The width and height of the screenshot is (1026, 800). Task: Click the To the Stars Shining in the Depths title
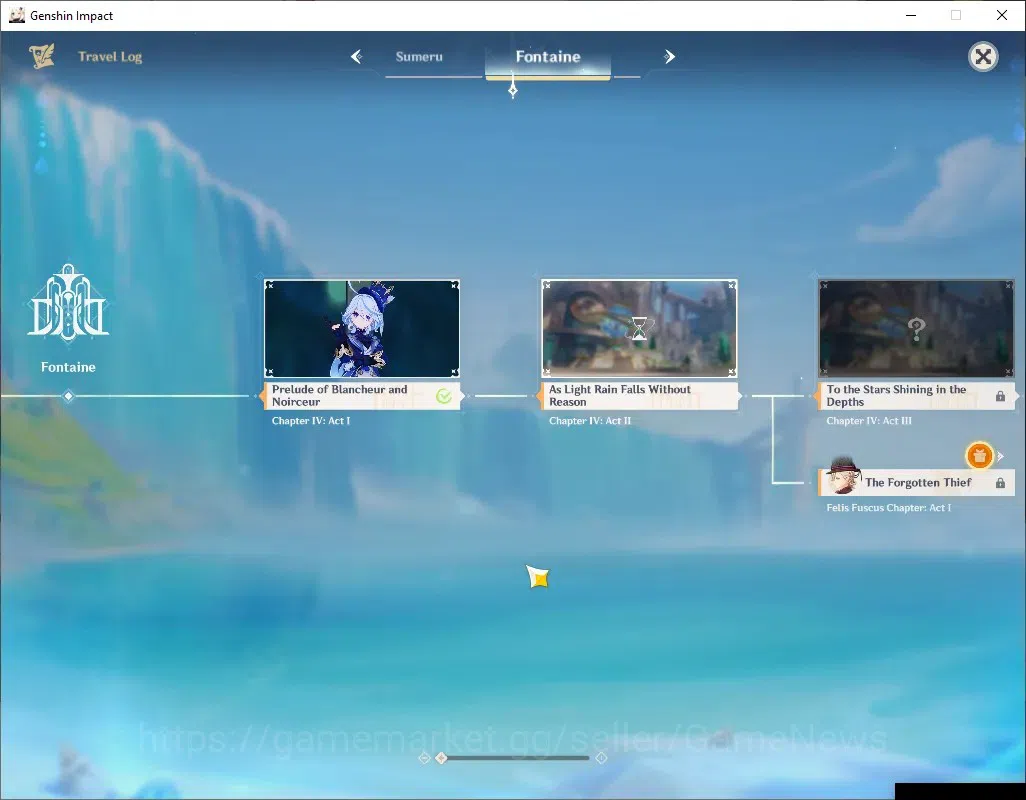896,396
